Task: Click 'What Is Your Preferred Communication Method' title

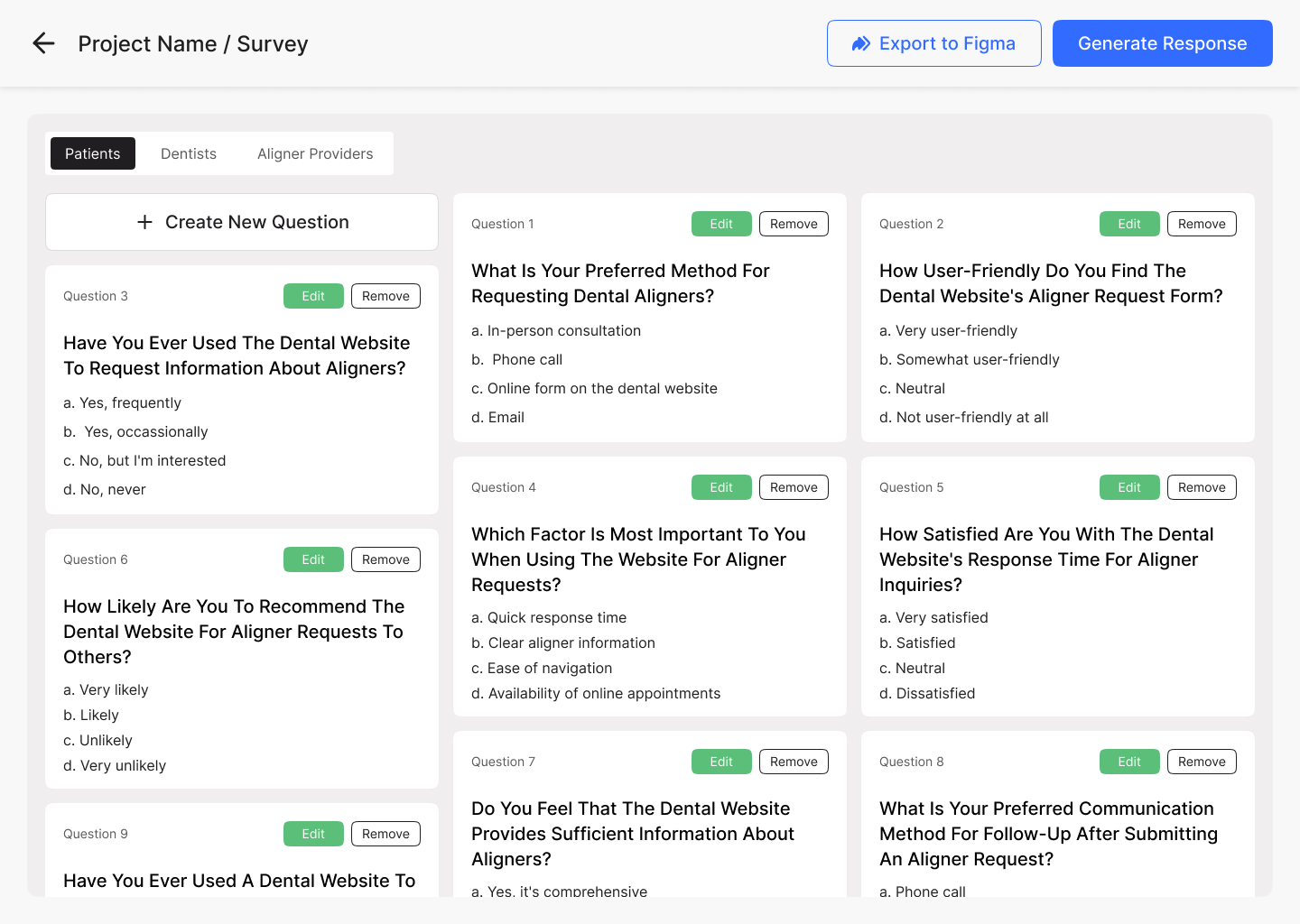Action: [x=1048, y=834]
